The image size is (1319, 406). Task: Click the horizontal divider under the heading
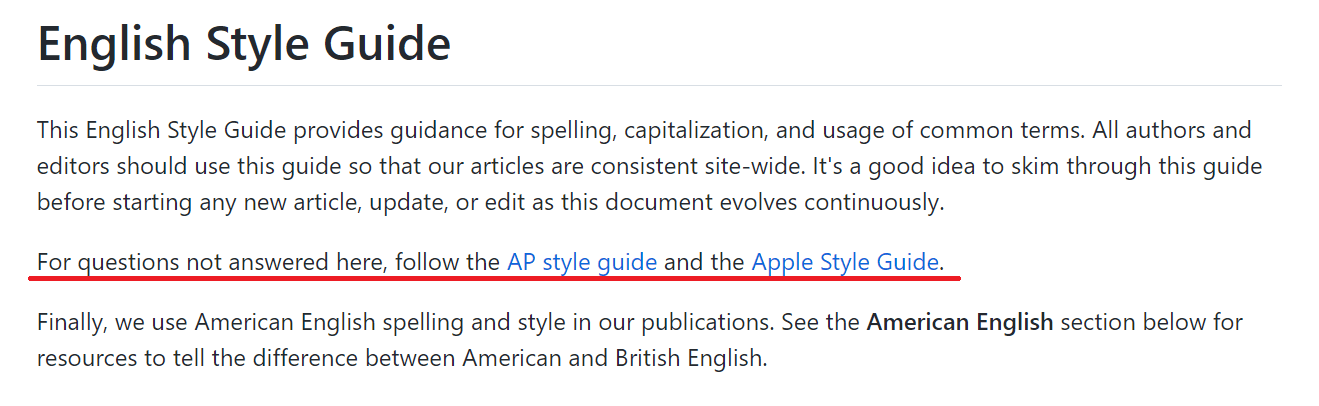659,86
